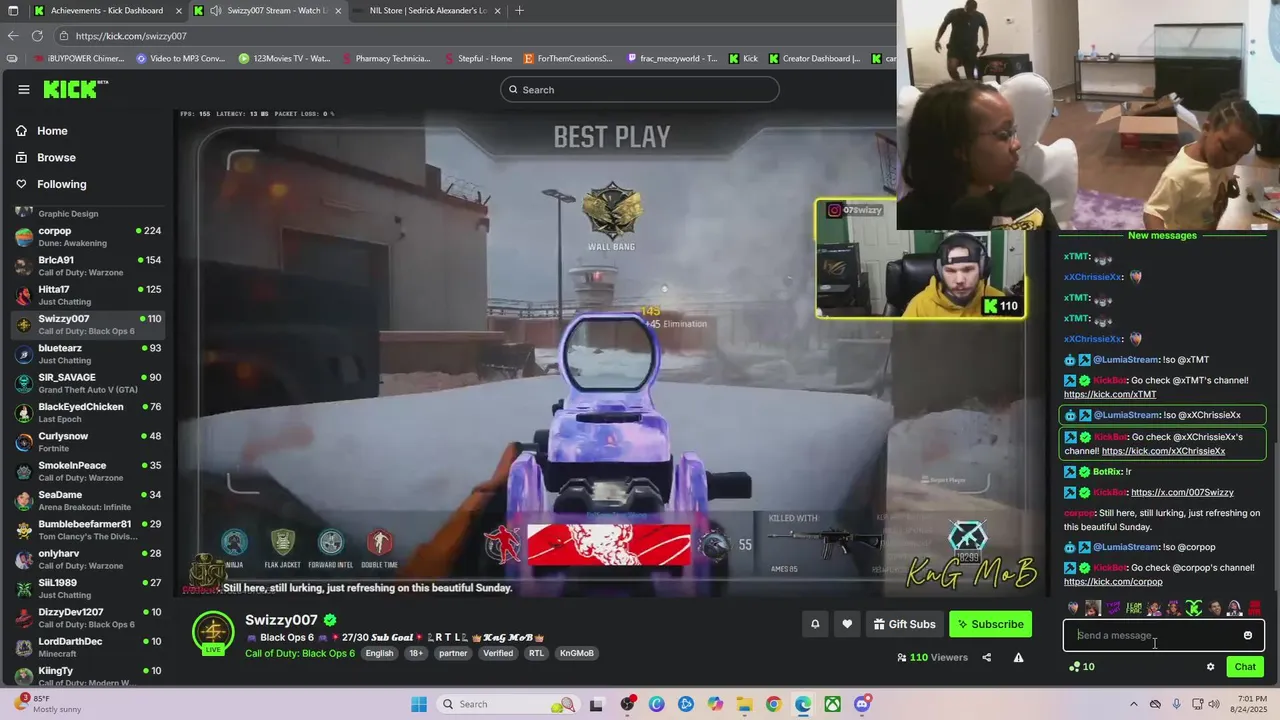Click the Kick search field

tap(640, 90)
